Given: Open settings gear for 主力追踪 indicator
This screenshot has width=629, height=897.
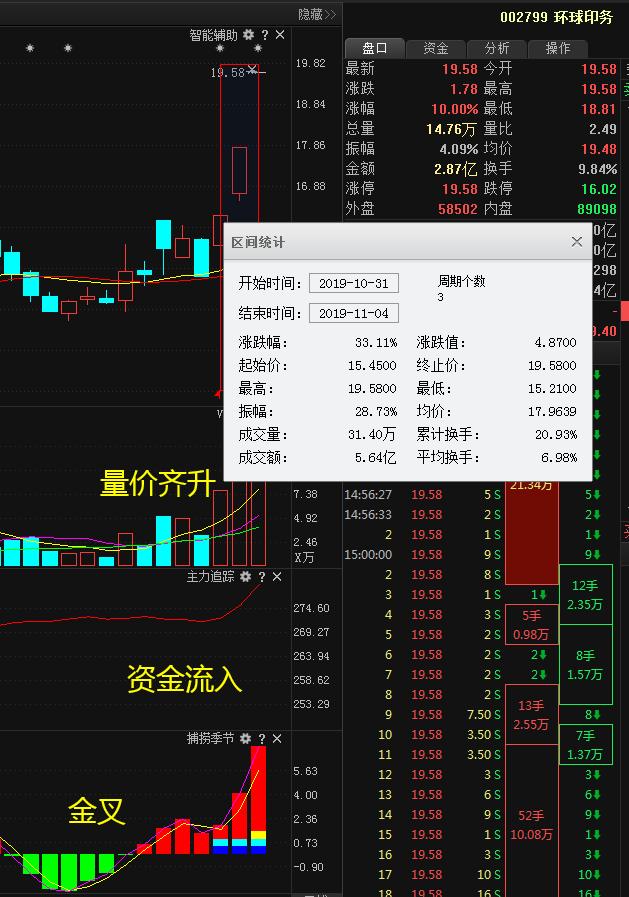Looking at the screenshot, I should coord(245,577).
